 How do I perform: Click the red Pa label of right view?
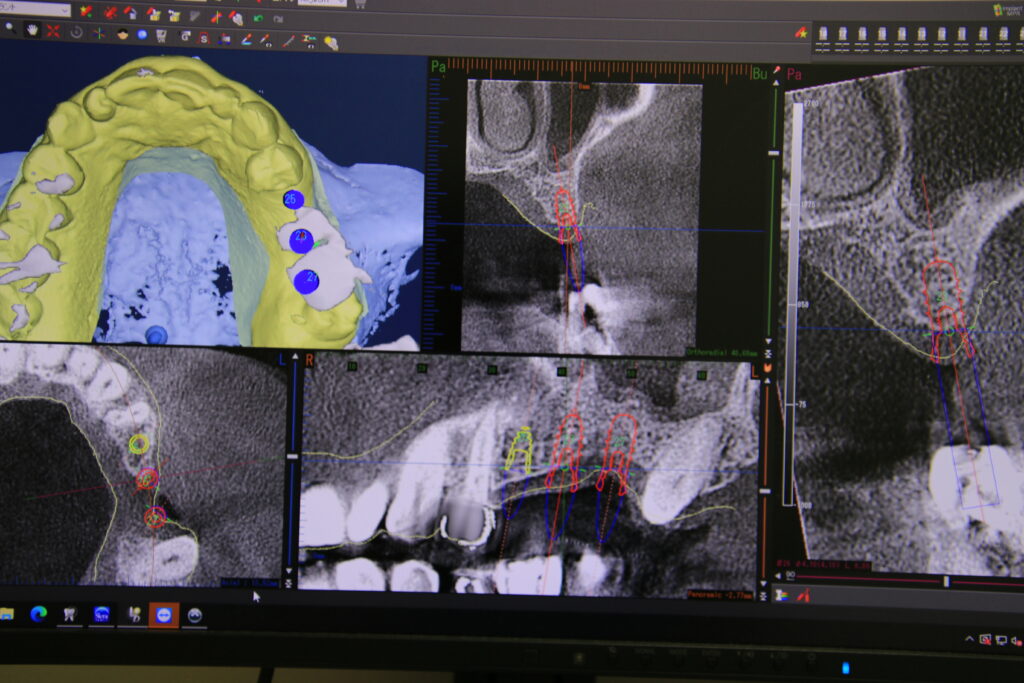pyautogui.click(x=794, y=74)
